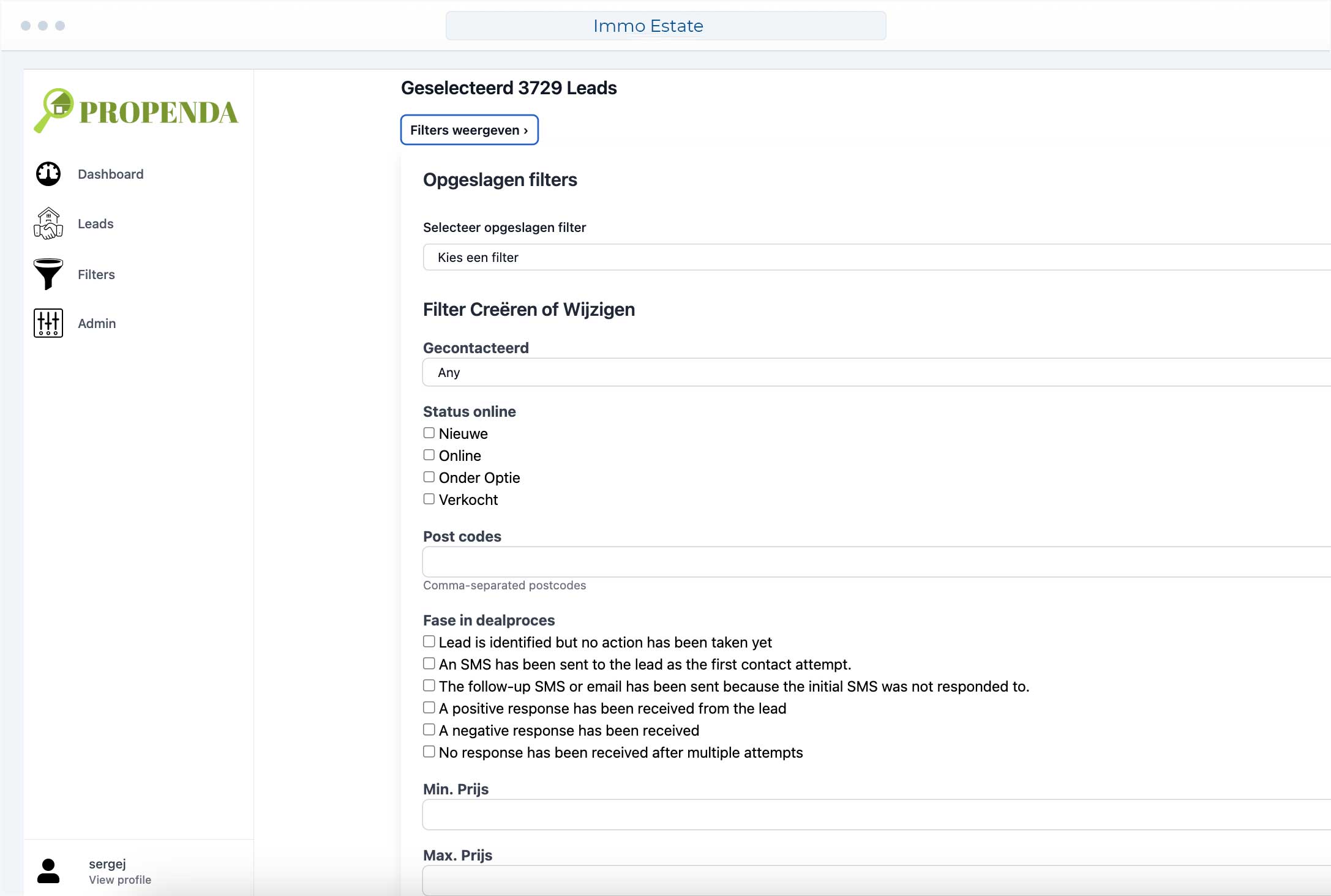The image size is (1331, 896).
Task: Click the gray window control dots
Action: pyautogui.click(x=42, y=26)
